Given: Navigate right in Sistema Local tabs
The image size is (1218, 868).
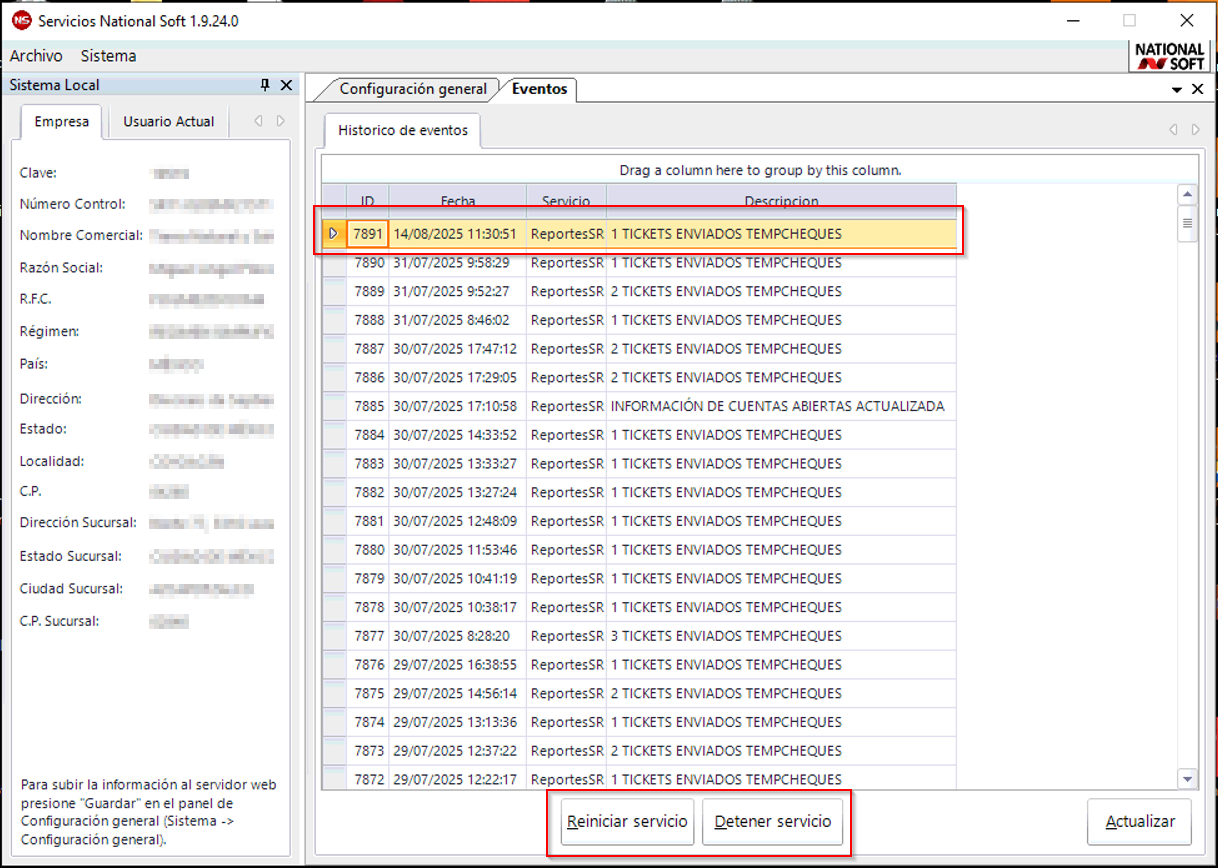Looking at the screenshot, I should coord(281,121).
